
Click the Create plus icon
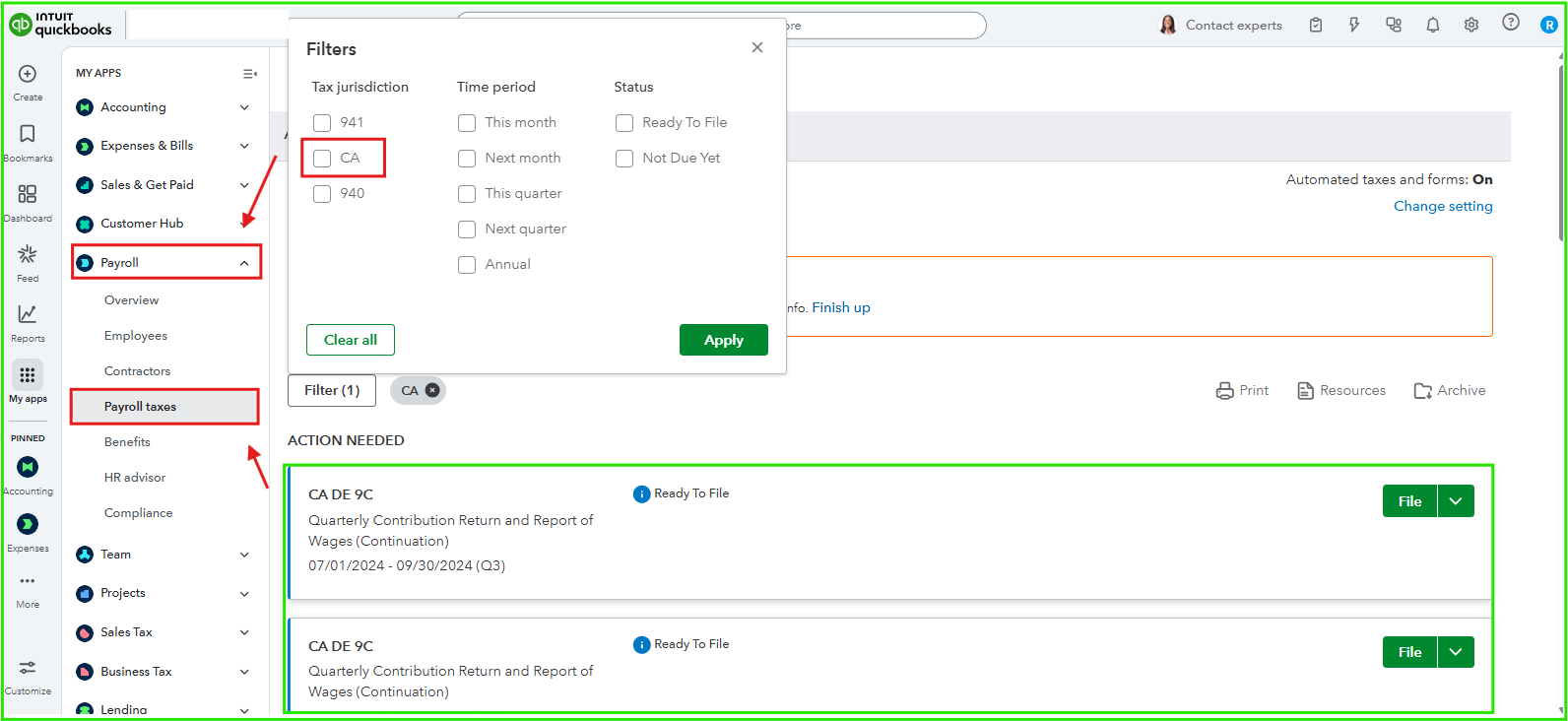[28, 74]
